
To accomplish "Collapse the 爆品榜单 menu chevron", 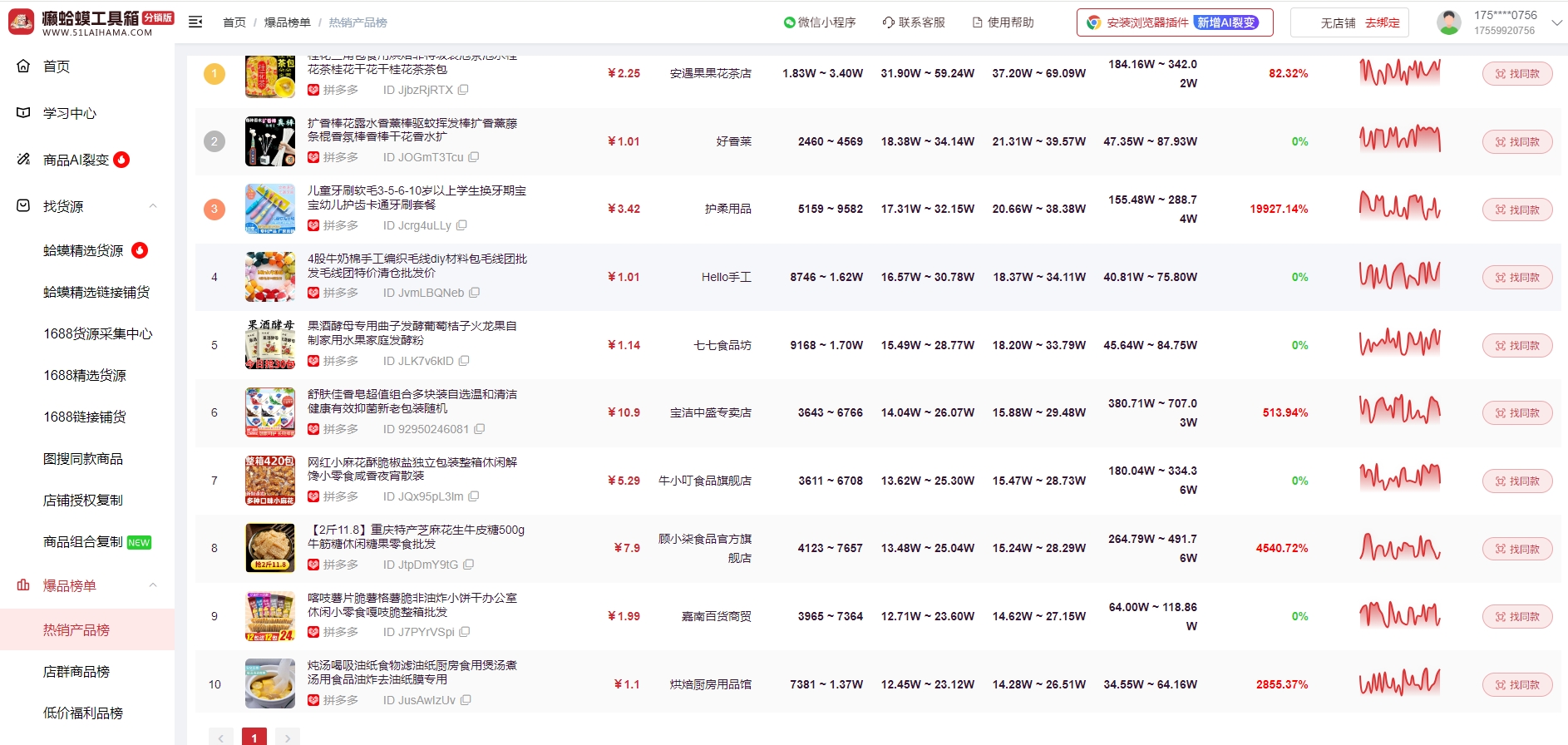I will [153, 585].
